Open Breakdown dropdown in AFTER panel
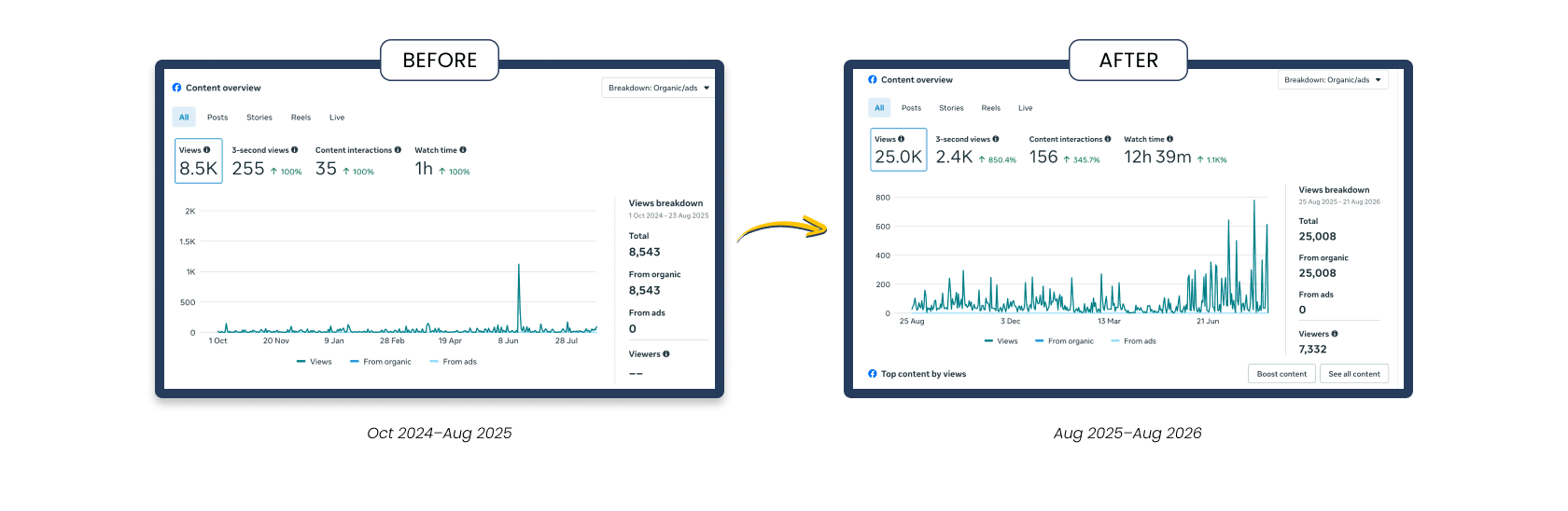 (1333, 80)
